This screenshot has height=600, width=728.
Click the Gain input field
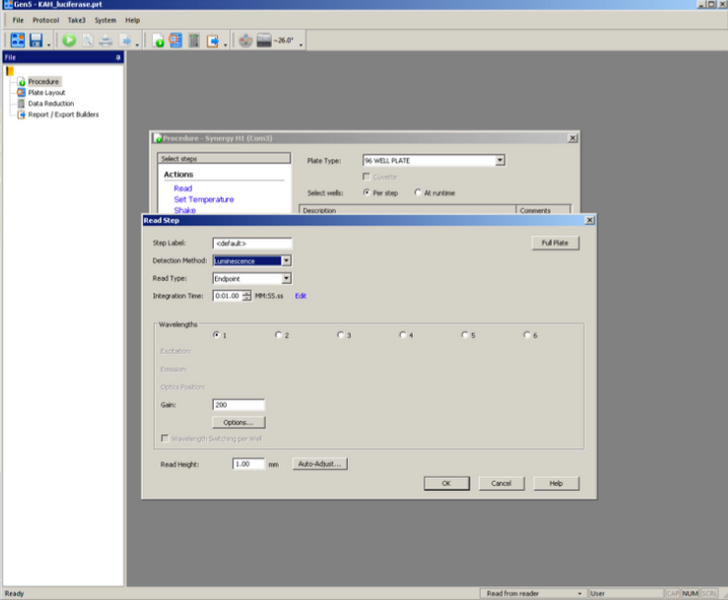pos(238,405)
